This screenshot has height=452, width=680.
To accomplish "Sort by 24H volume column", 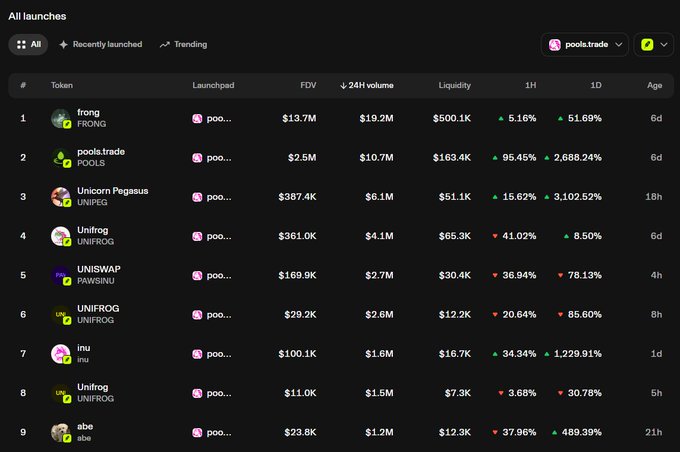I will coord(367,85).
